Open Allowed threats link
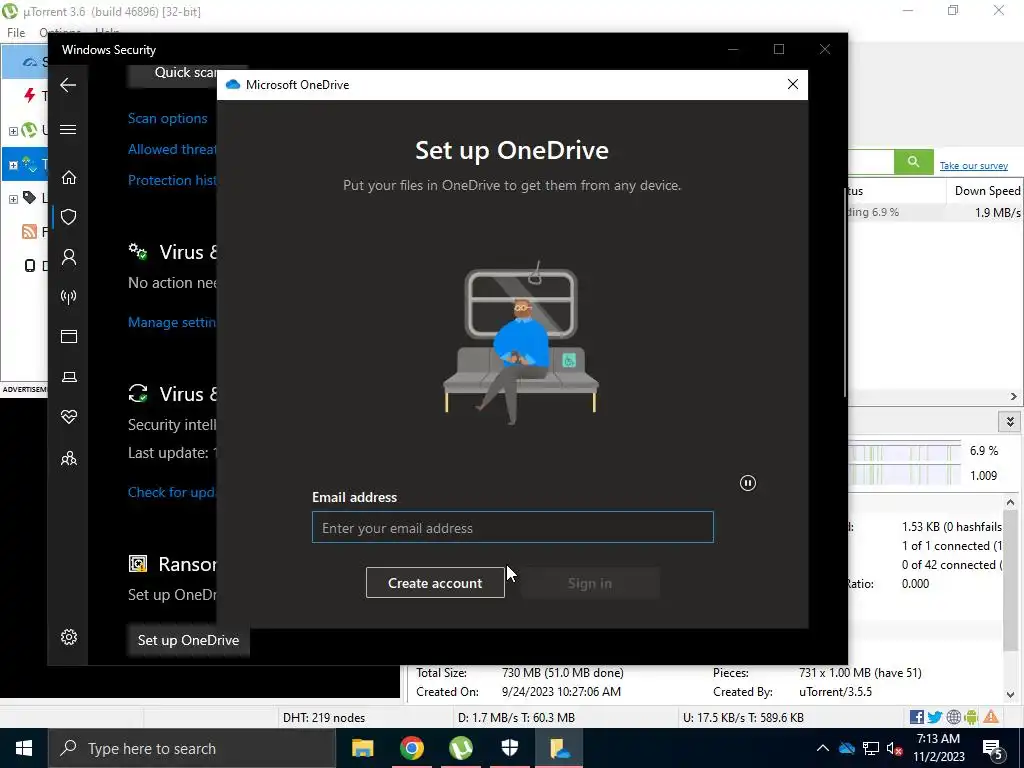 (x=172, y=149)
